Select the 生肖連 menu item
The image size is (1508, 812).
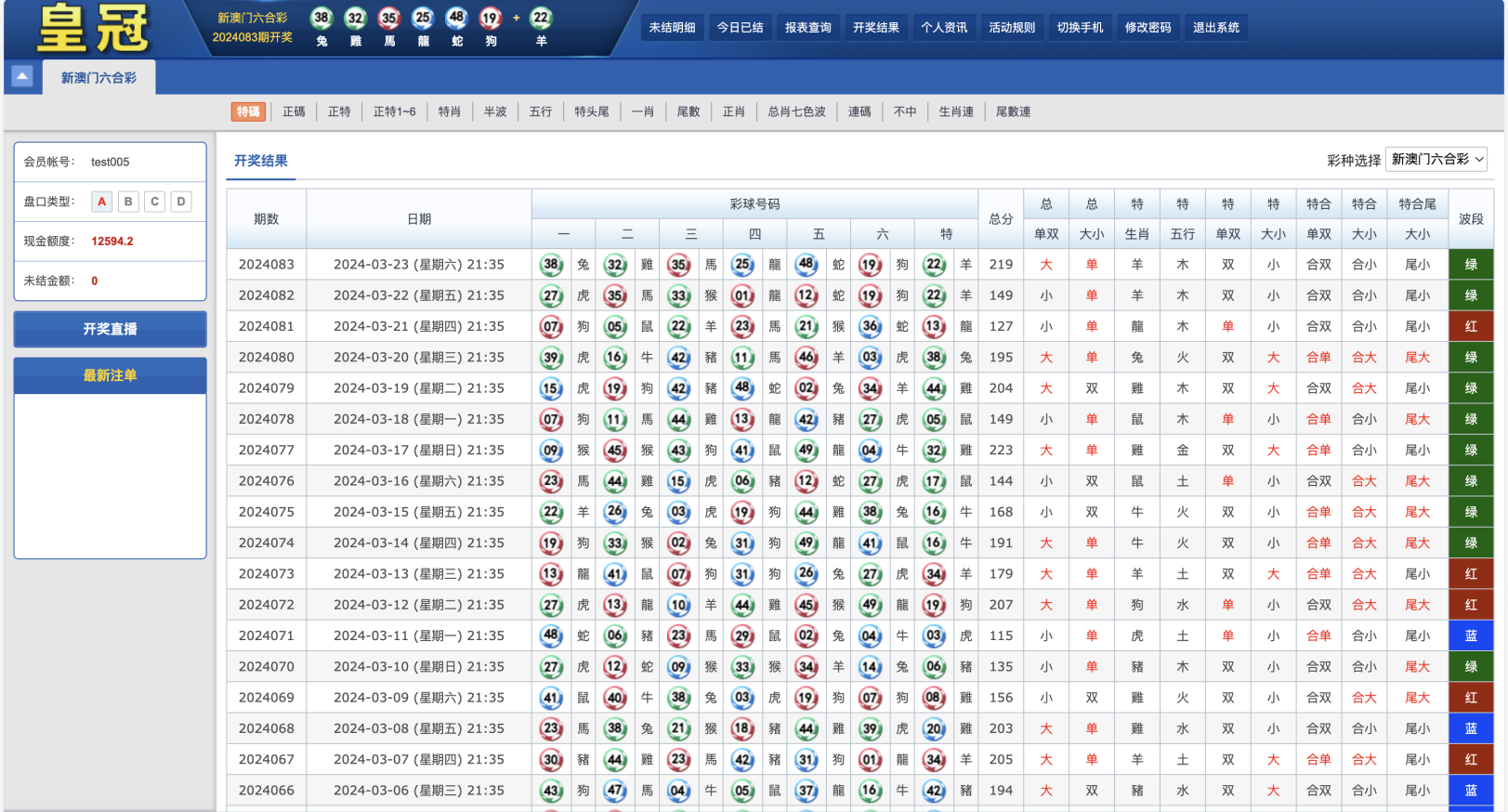pos(956,111)
